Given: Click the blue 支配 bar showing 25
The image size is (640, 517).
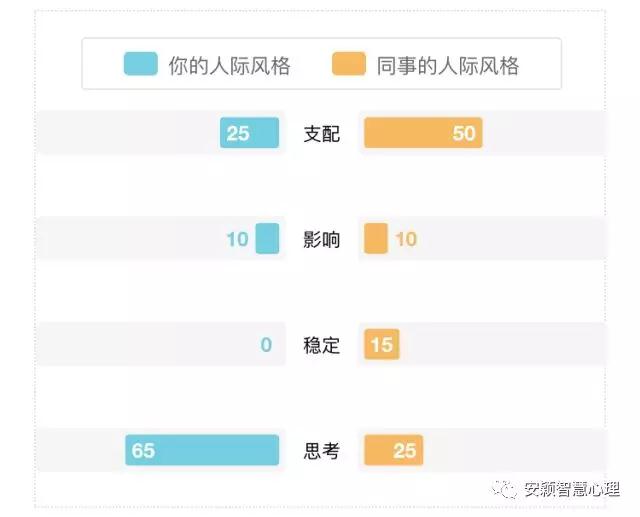Looking at the screenshot, I should tap(249, 133).
